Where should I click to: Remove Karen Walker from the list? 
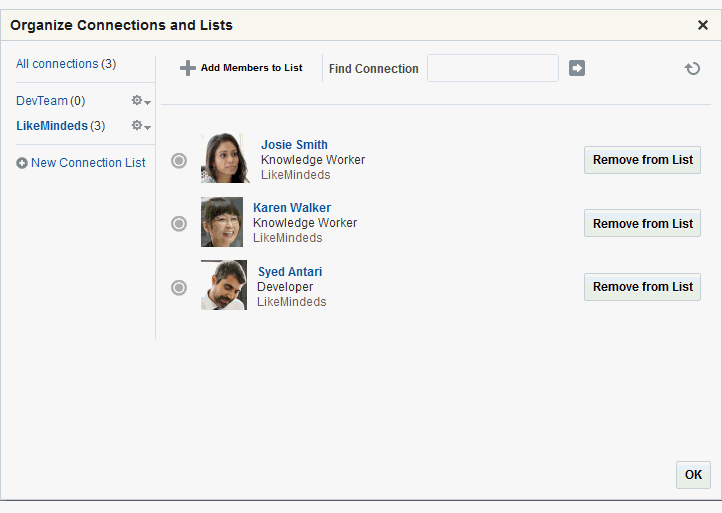(x=642, y=223)
